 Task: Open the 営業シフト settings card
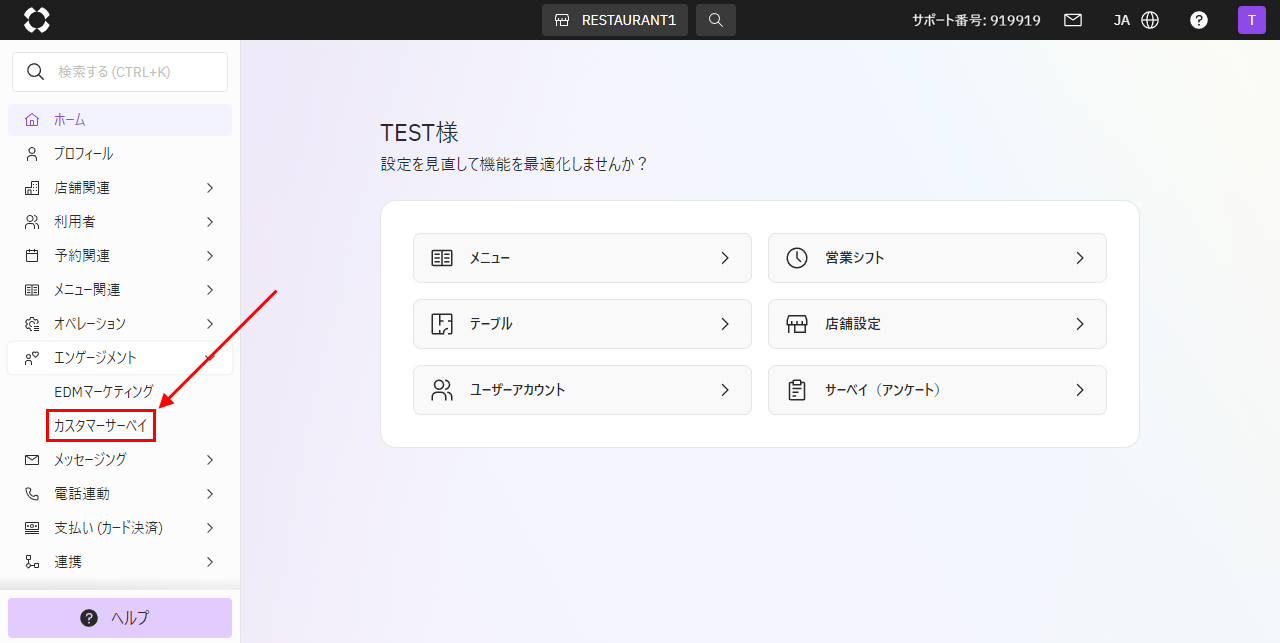coord(936,258)
